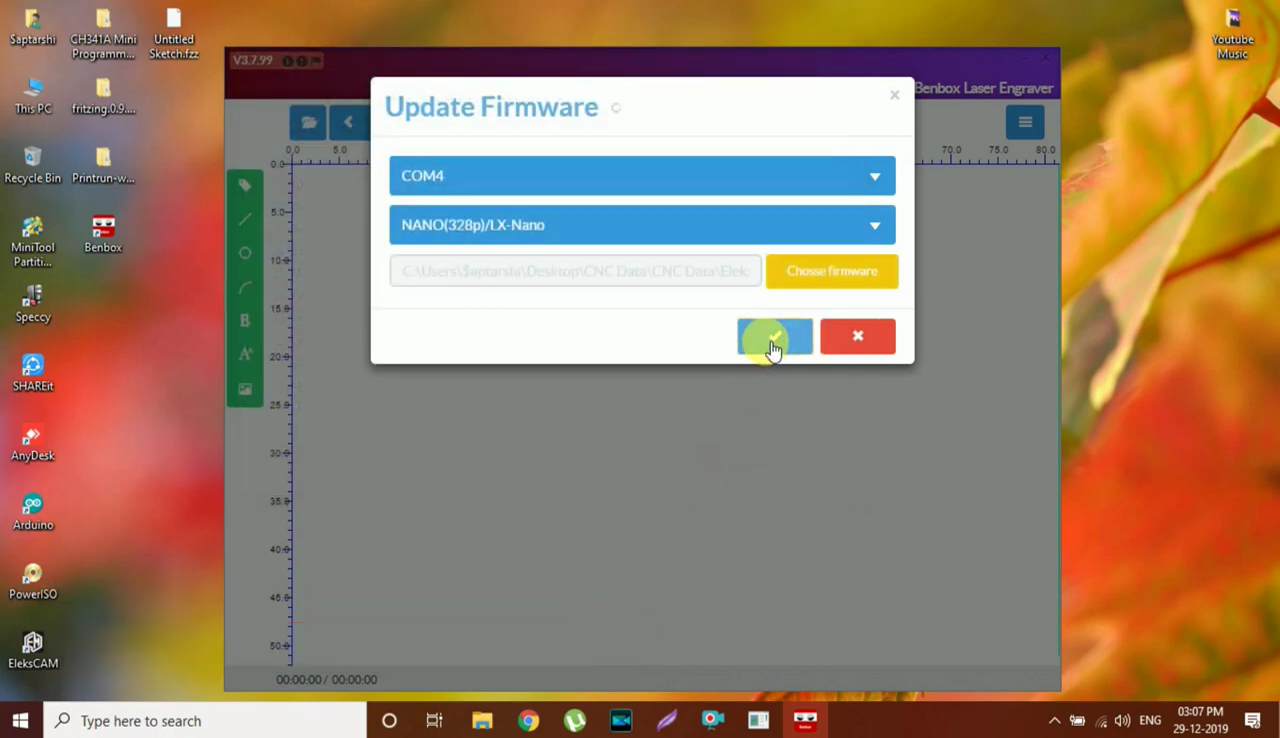Select the image insert tool
This screenshot has height=738, width=1280.
[x=245, y=389]
